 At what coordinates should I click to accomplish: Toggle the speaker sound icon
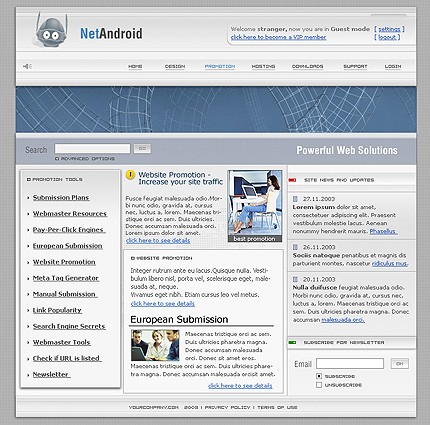tap(27, 66)
